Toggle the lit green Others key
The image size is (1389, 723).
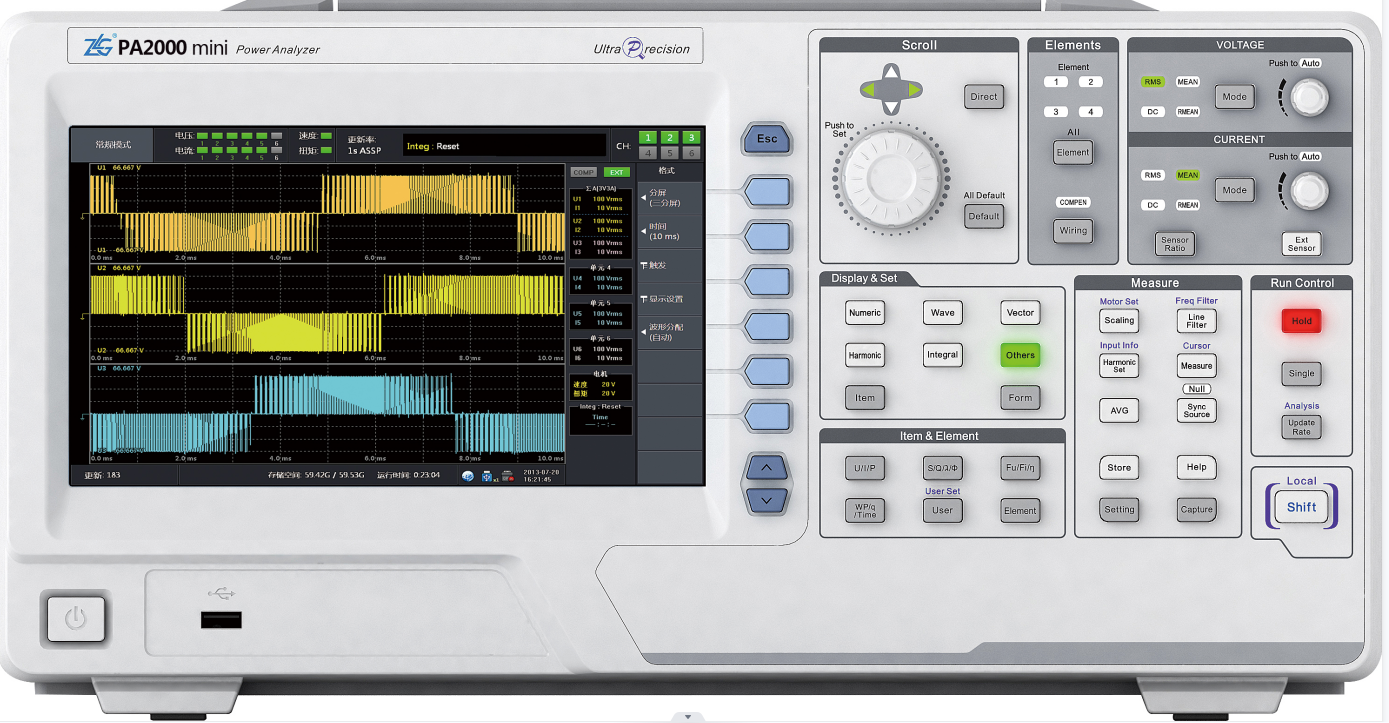pyautogui.click(x=1020, y=355)
